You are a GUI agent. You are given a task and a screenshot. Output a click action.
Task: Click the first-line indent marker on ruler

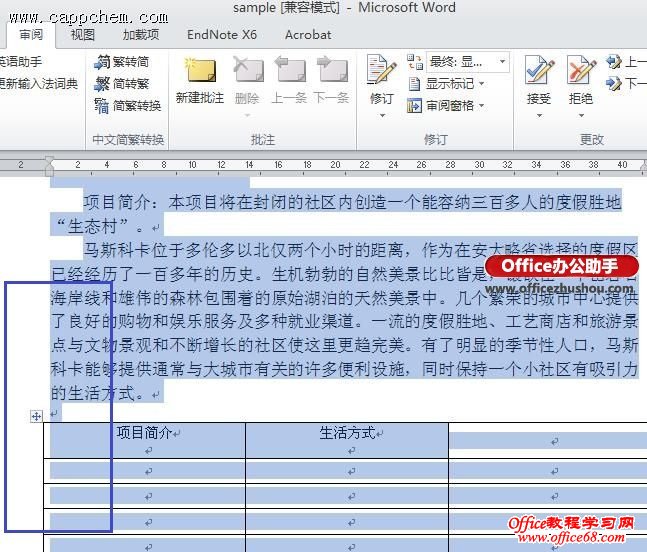tap(49, 160)
